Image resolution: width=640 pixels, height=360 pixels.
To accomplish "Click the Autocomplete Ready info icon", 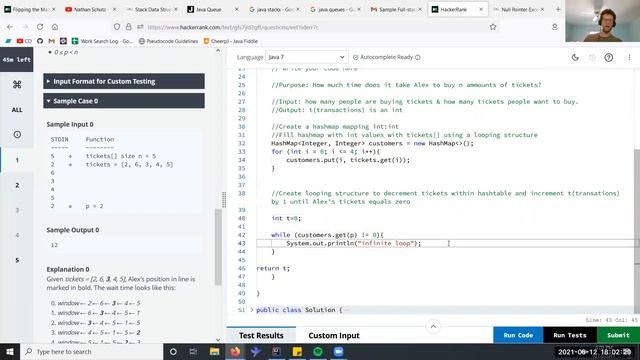I will pyautogui.click(x=418, y=58).
